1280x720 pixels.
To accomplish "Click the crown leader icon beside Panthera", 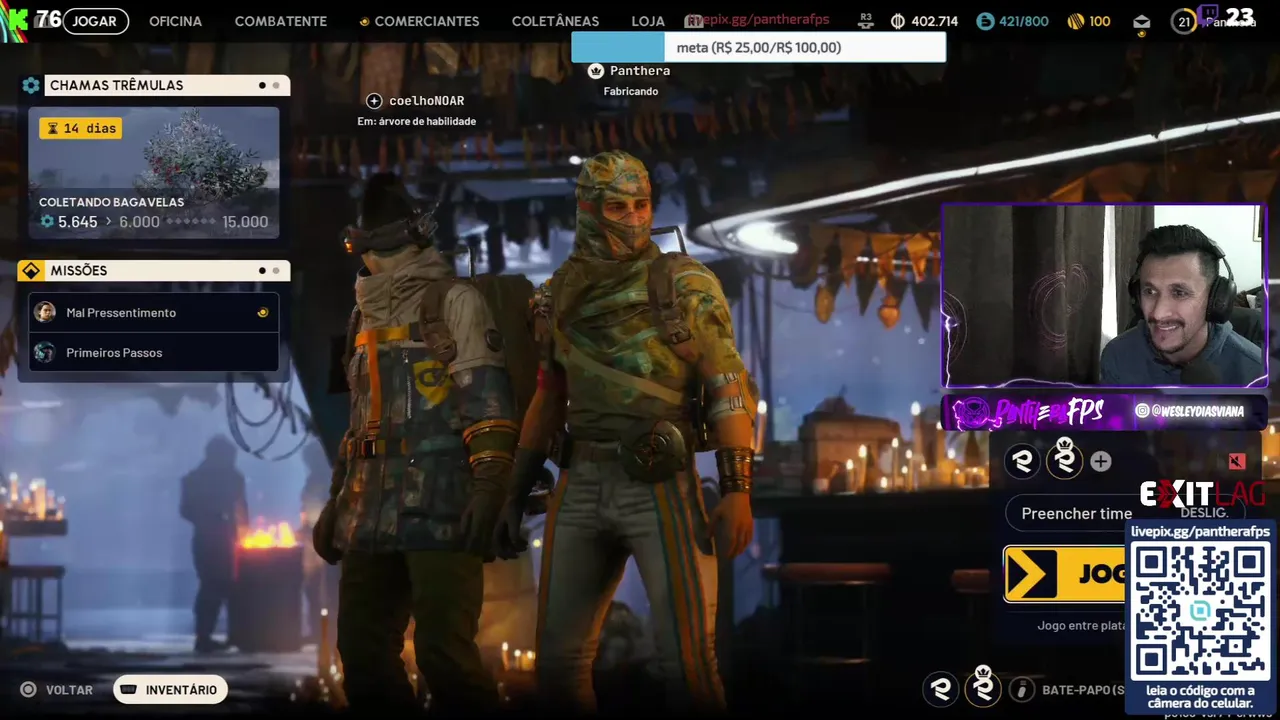I will [596, 71].
